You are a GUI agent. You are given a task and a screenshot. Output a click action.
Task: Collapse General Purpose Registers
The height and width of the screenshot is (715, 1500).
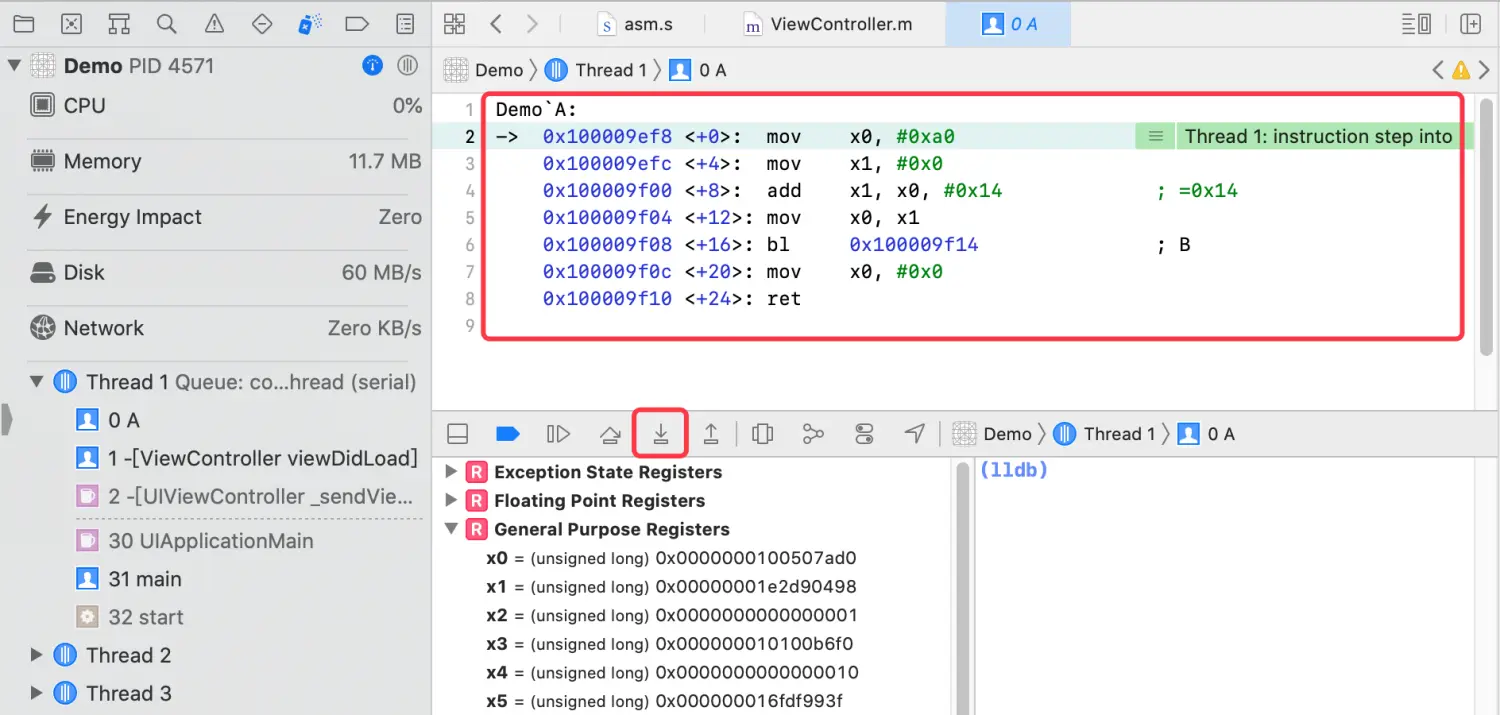pos(451,529)
